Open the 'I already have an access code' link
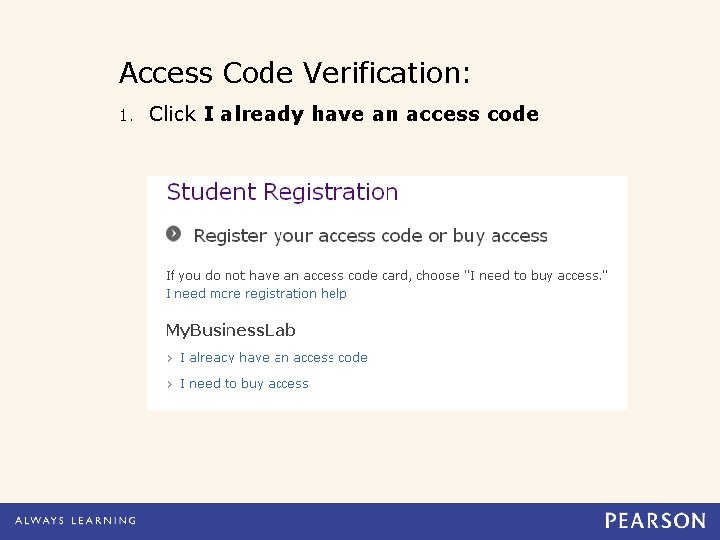 click(273, 357)
